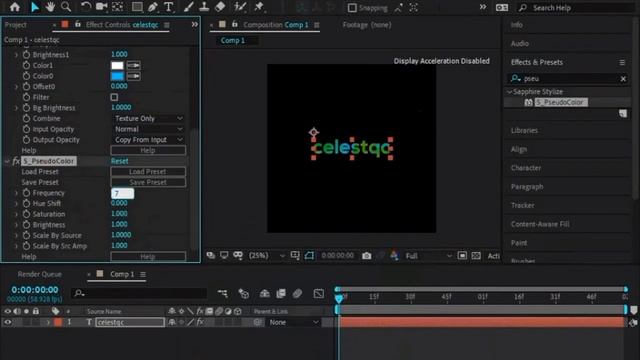Collapse Sapphire Stylize category

click(x=509, y=92)
